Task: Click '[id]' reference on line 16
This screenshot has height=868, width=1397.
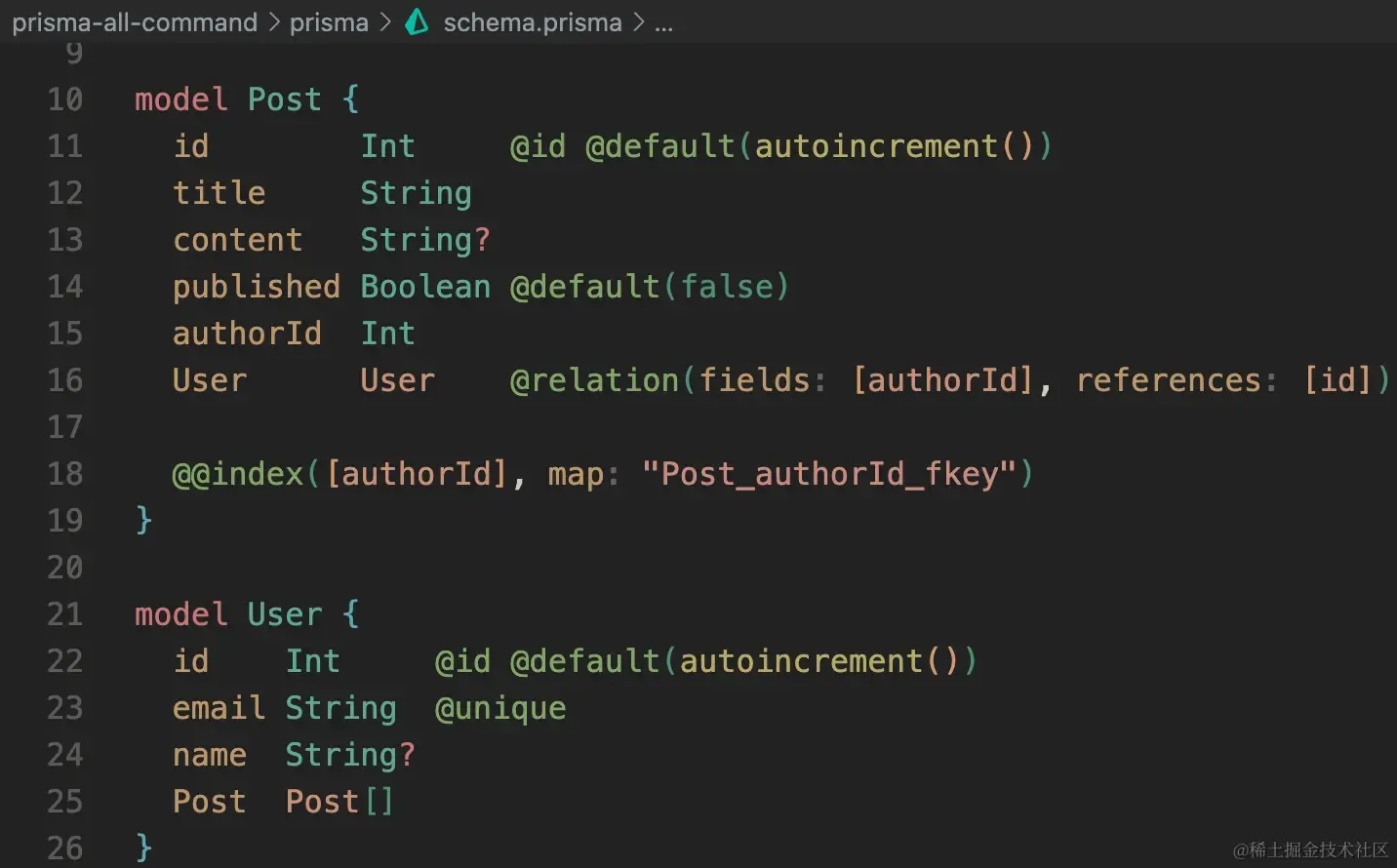Action: click(x=1337, y=380)
